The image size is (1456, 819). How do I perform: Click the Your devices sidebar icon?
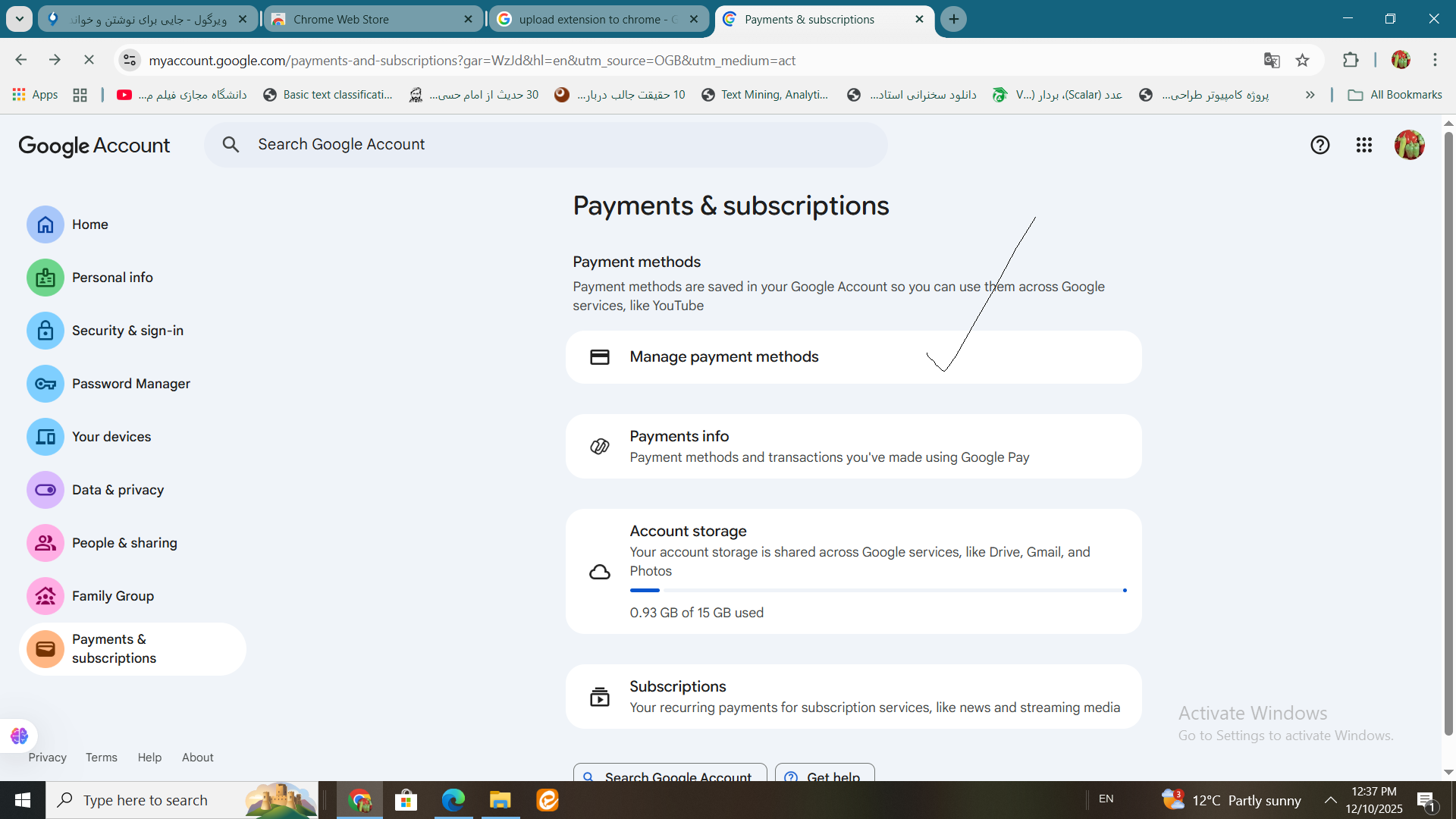pyautogui.click(x=45, y=437)
